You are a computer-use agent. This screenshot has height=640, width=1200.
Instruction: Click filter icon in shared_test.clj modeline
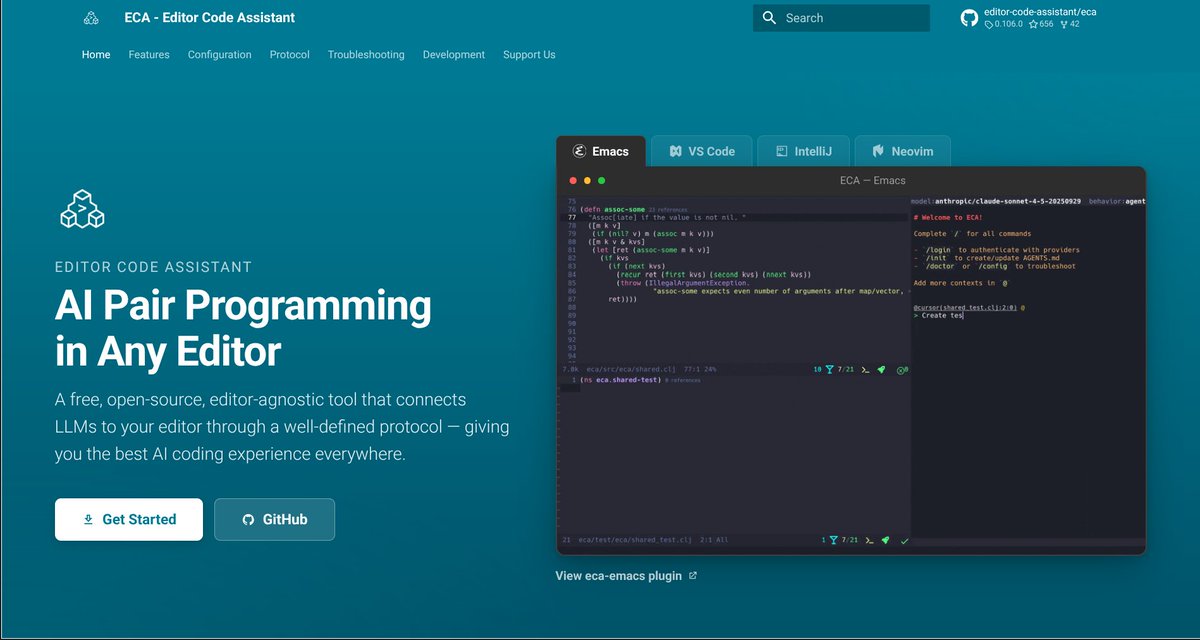[832, 540]
